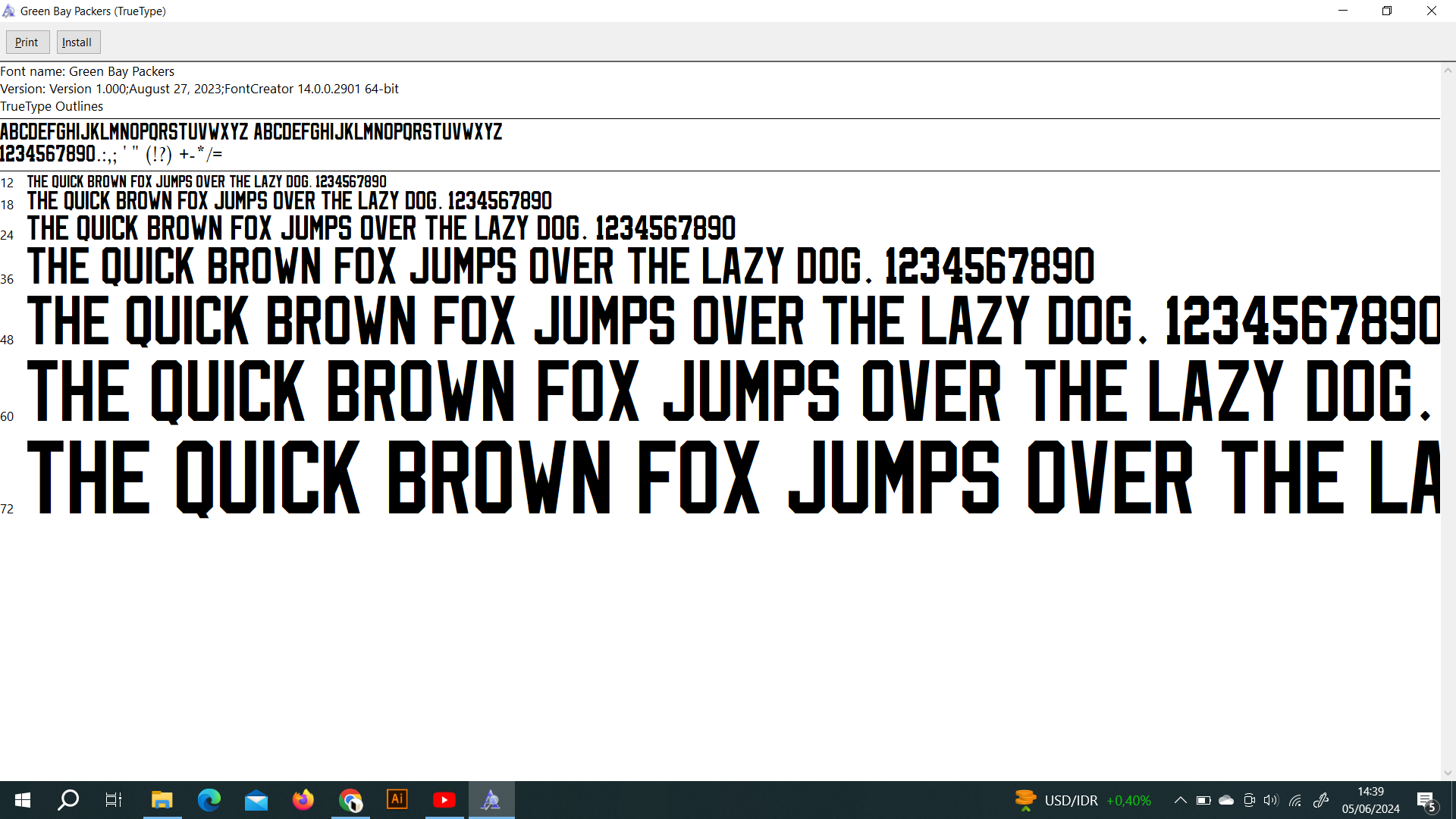Expand hidden system tray icons

1180,800
